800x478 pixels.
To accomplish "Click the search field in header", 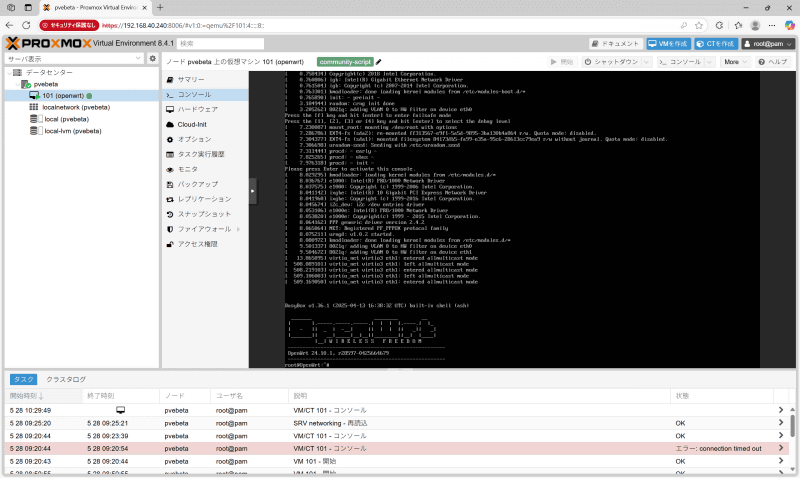I will [x=220, y=43].
